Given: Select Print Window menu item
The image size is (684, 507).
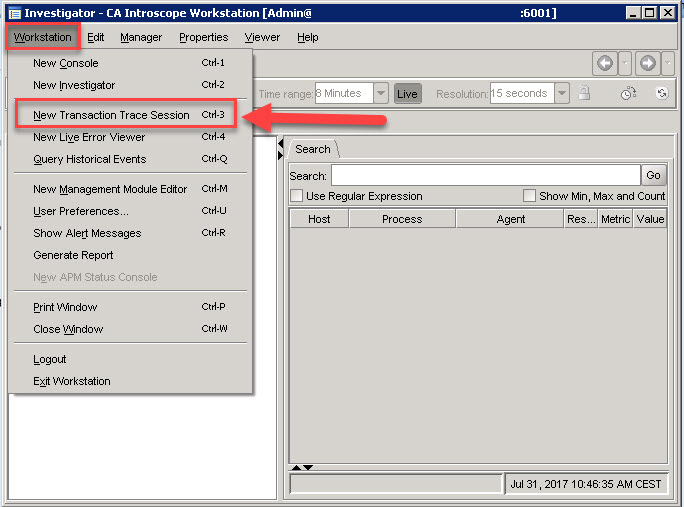Looking at the screenshot, I should point(130,307).
